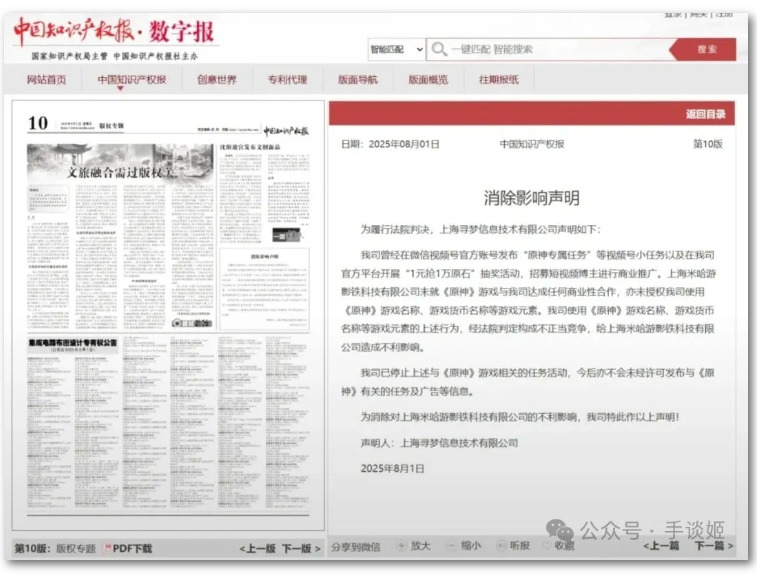
Task: Click the paragraph starting 我司曾经在微信视频号
Action: pyautogui.click(x=528, y=301)
